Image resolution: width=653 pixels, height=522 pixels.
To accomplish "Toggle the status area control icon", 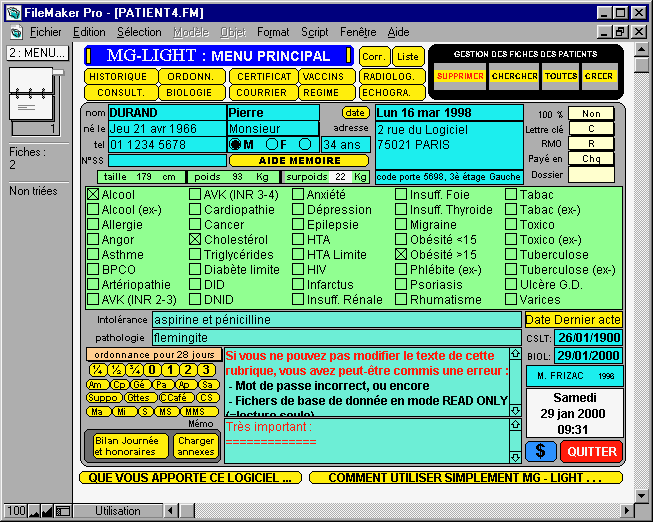I will pos(63,511).
